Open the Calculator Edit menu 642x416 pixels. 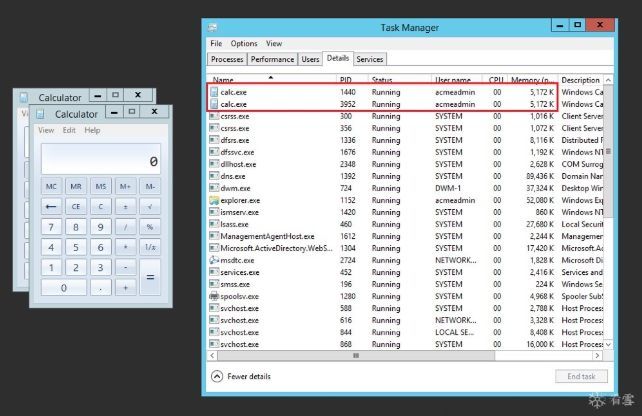[69, 130]
